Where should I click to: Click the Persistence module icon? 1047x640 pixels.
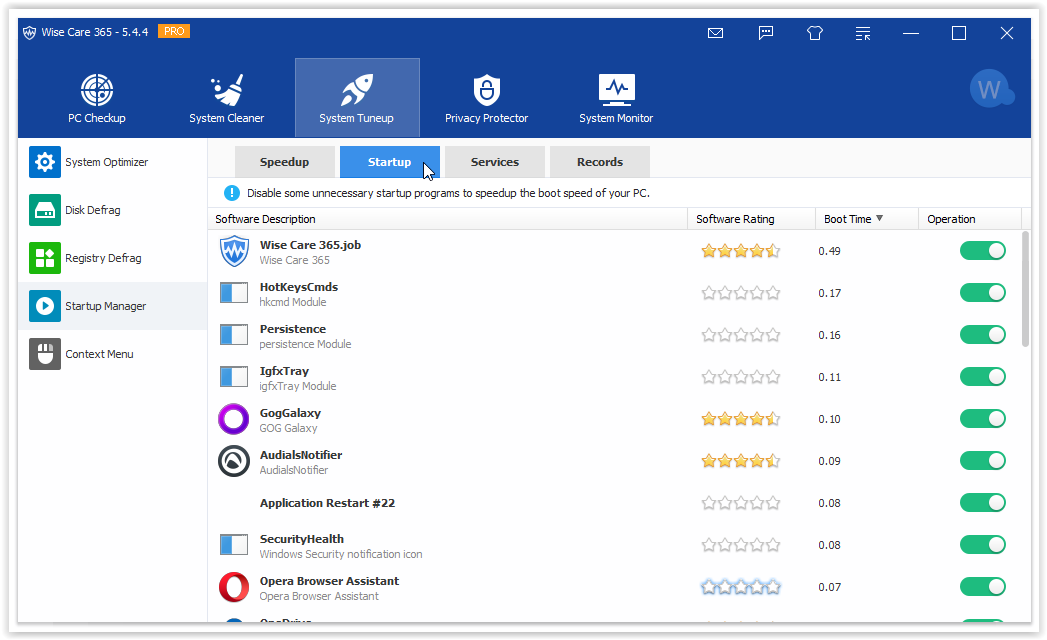234,335
